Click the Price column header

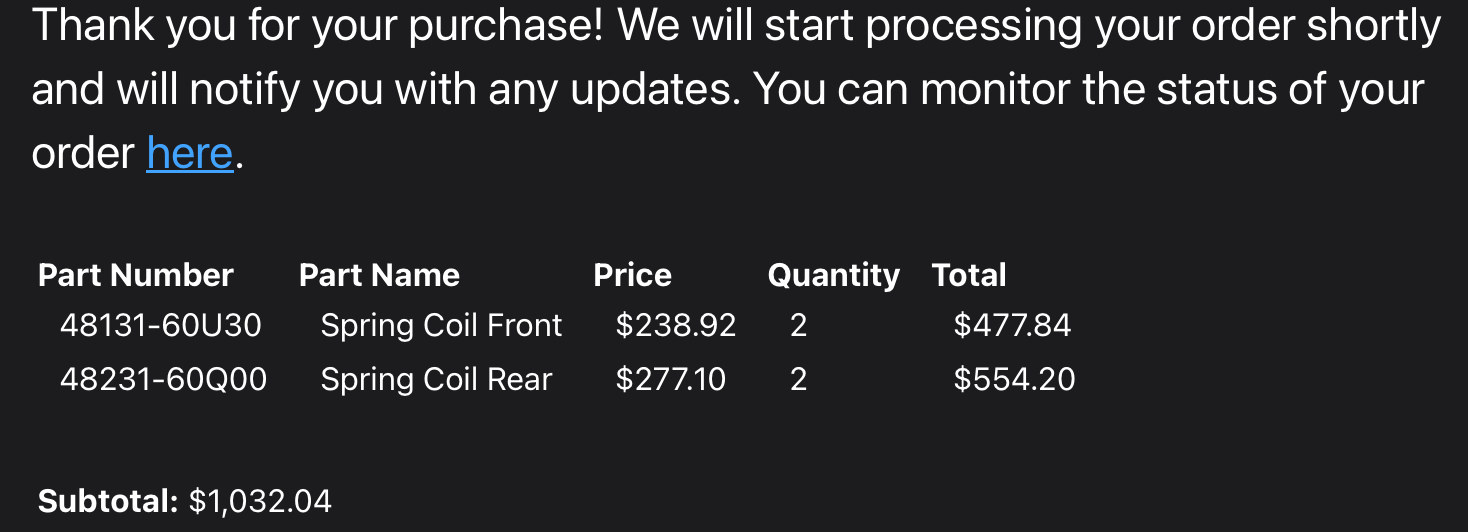pyautogui.click(x=633, y=275)
